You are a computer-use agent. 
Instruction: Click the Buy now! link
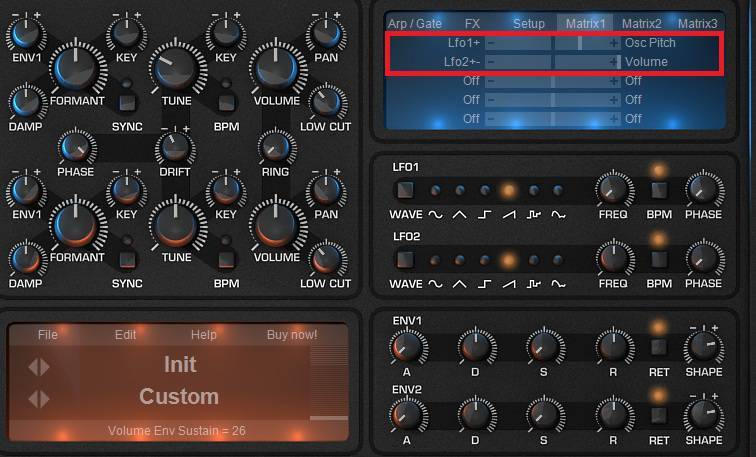[x=292, y=334]
